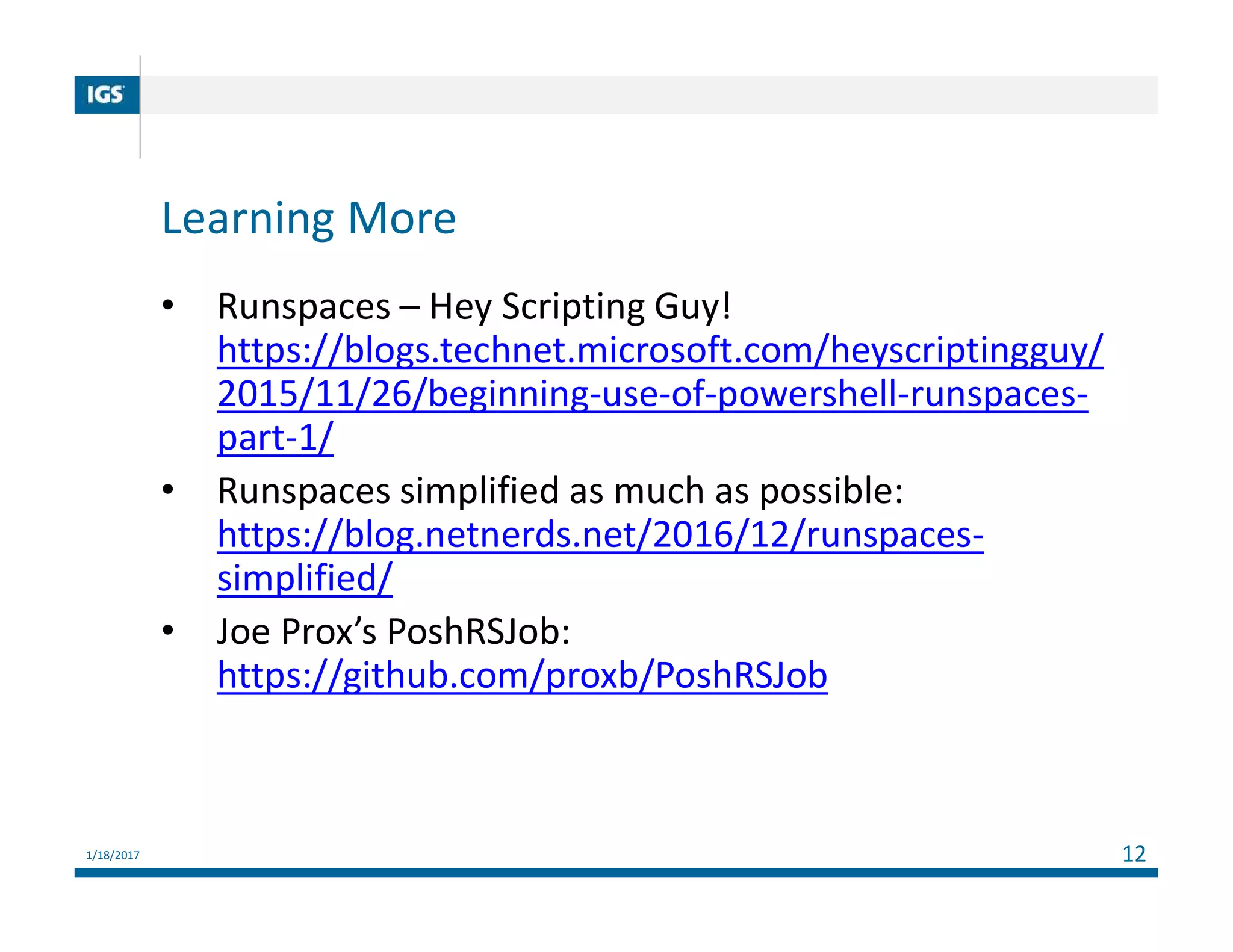The width and height of the screenshot is (1233, 952).
Task: Open the blog.netnerds.net runspaces-simplified link
Action: [600, 556]
